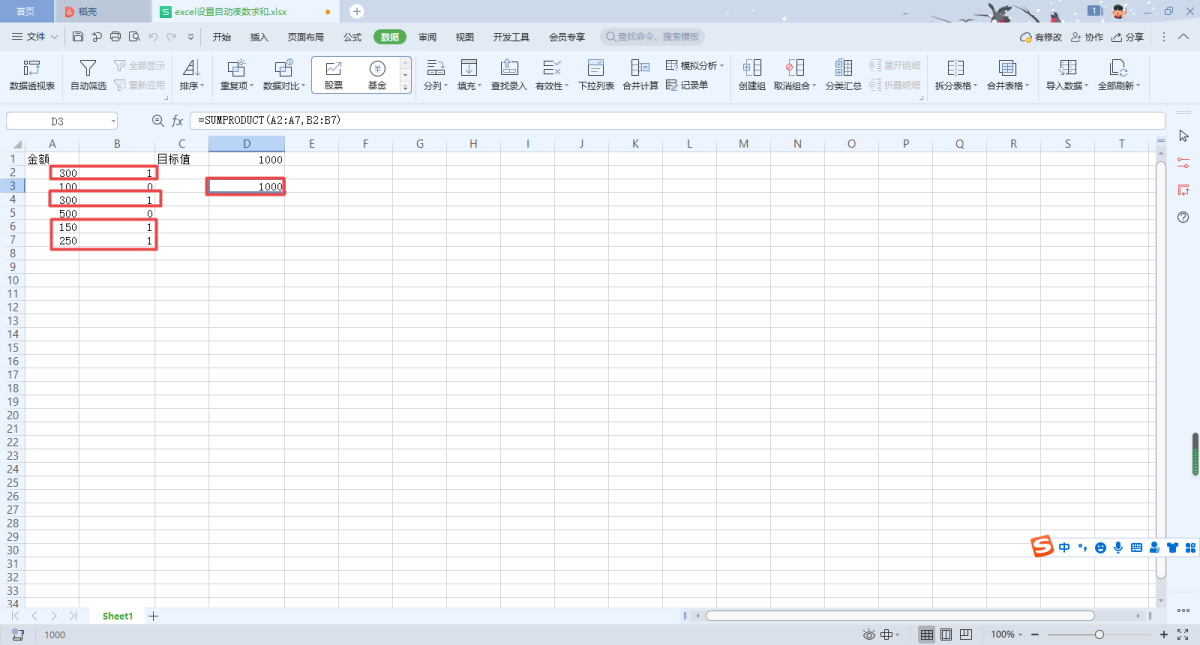Switch to the 公式 formulas ribbon tab

click(352, 37)
